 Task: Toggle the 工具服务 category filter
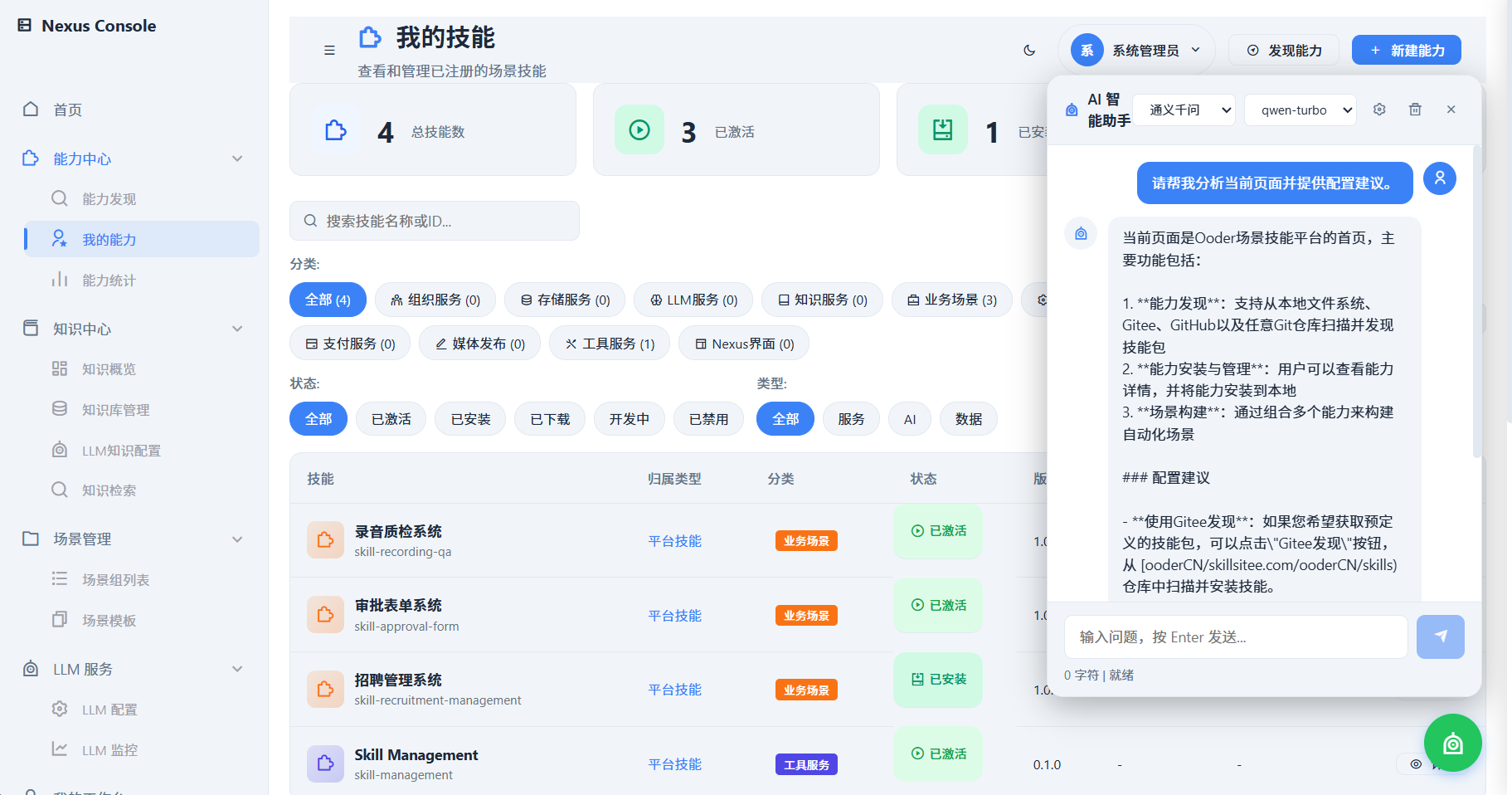tap(609, 343)
